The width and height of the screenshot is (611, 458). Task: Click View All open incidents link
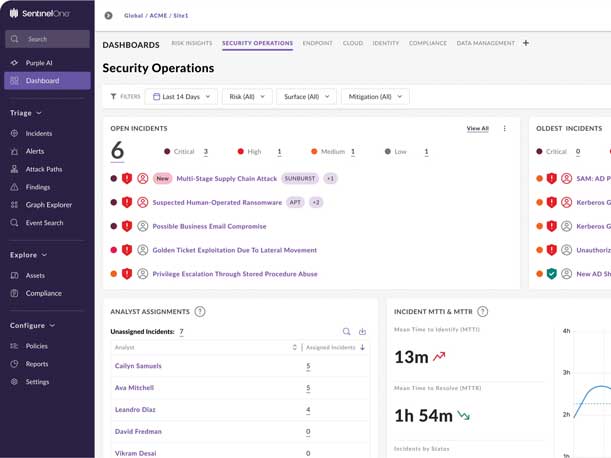477,129
